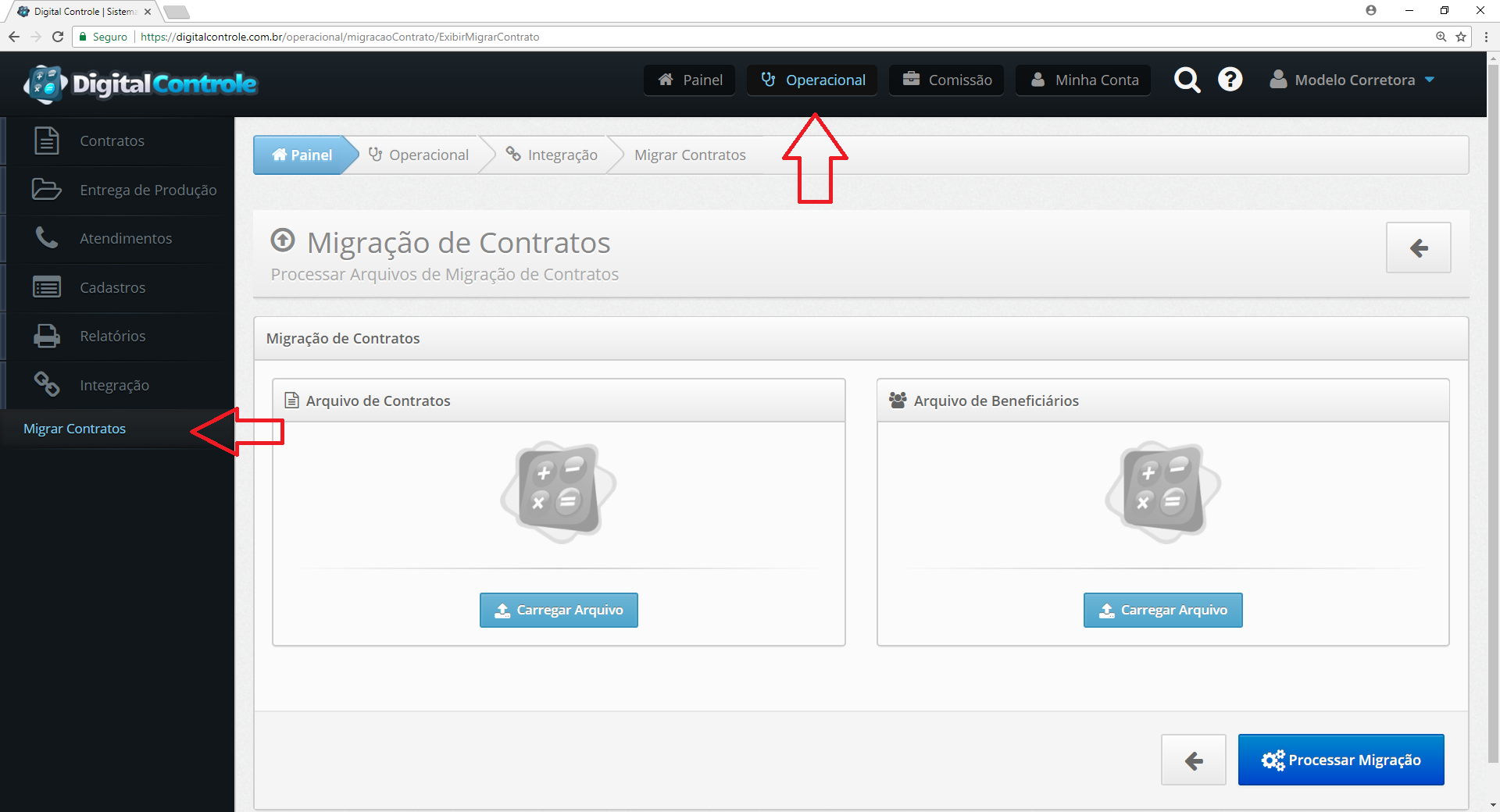Select Atendimentos in the sidebar
Image resolution: width=1500 pixels, height=812 pixels.
[117, 239]
